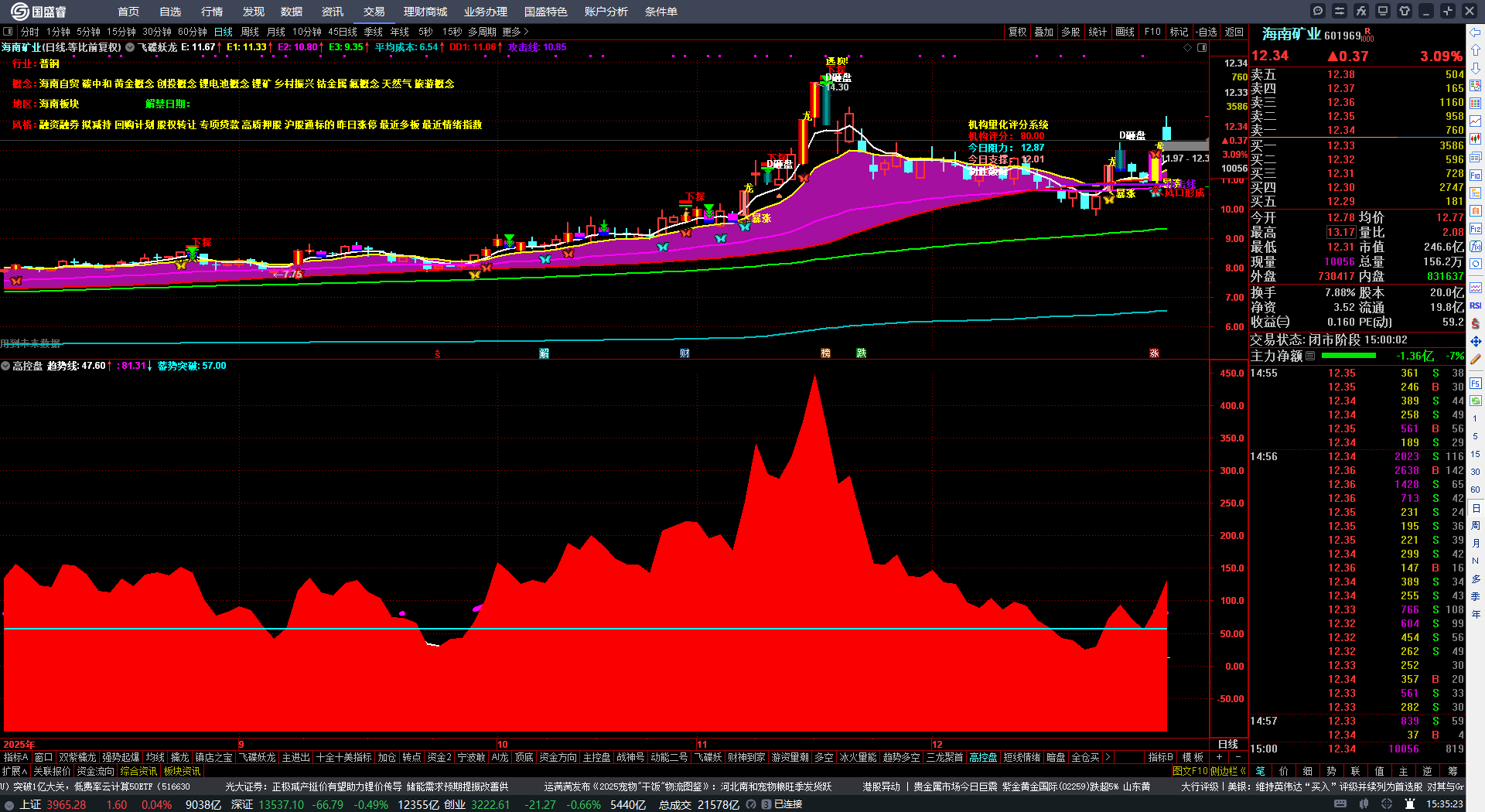Image resolution: width=1485 pixels, height=812 pixels.
Task: Toggle the 复权 price adjustment button
Action: (1018, 32)
